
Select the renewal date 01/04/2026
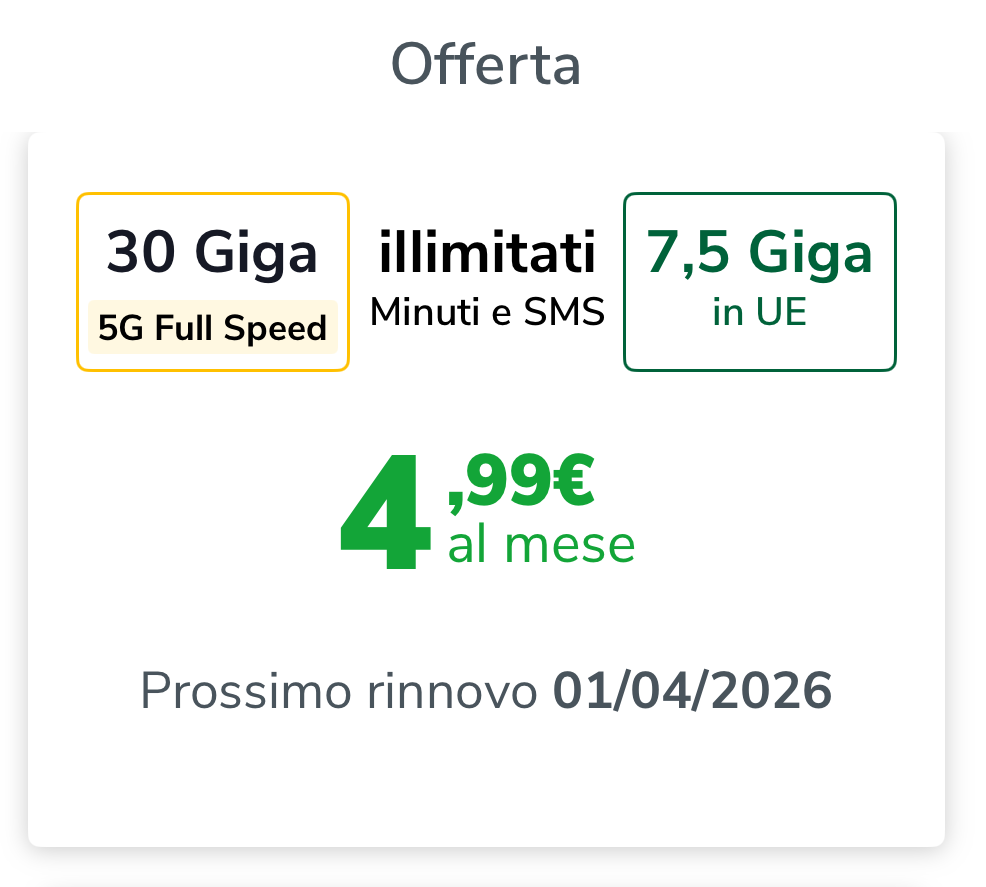point(693,691)
